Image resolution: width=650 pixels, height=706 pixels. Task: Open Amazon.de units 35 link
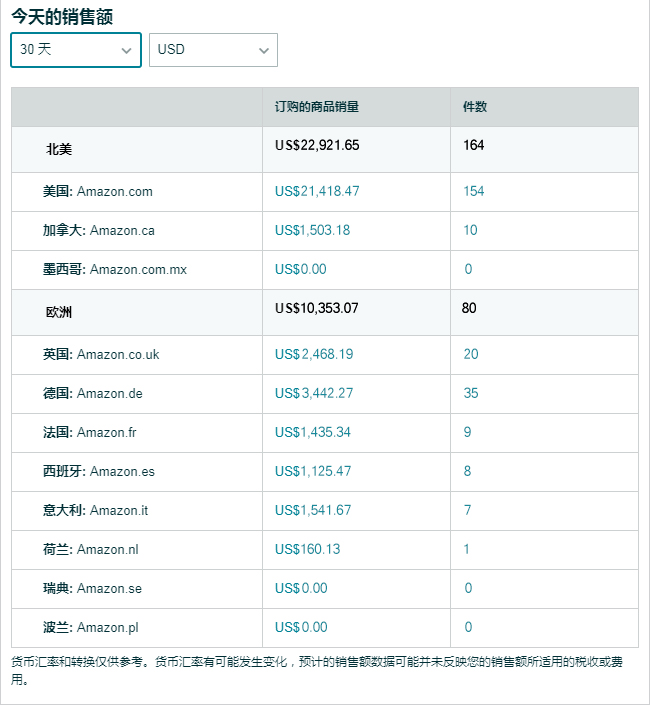[x=471, y=393]
